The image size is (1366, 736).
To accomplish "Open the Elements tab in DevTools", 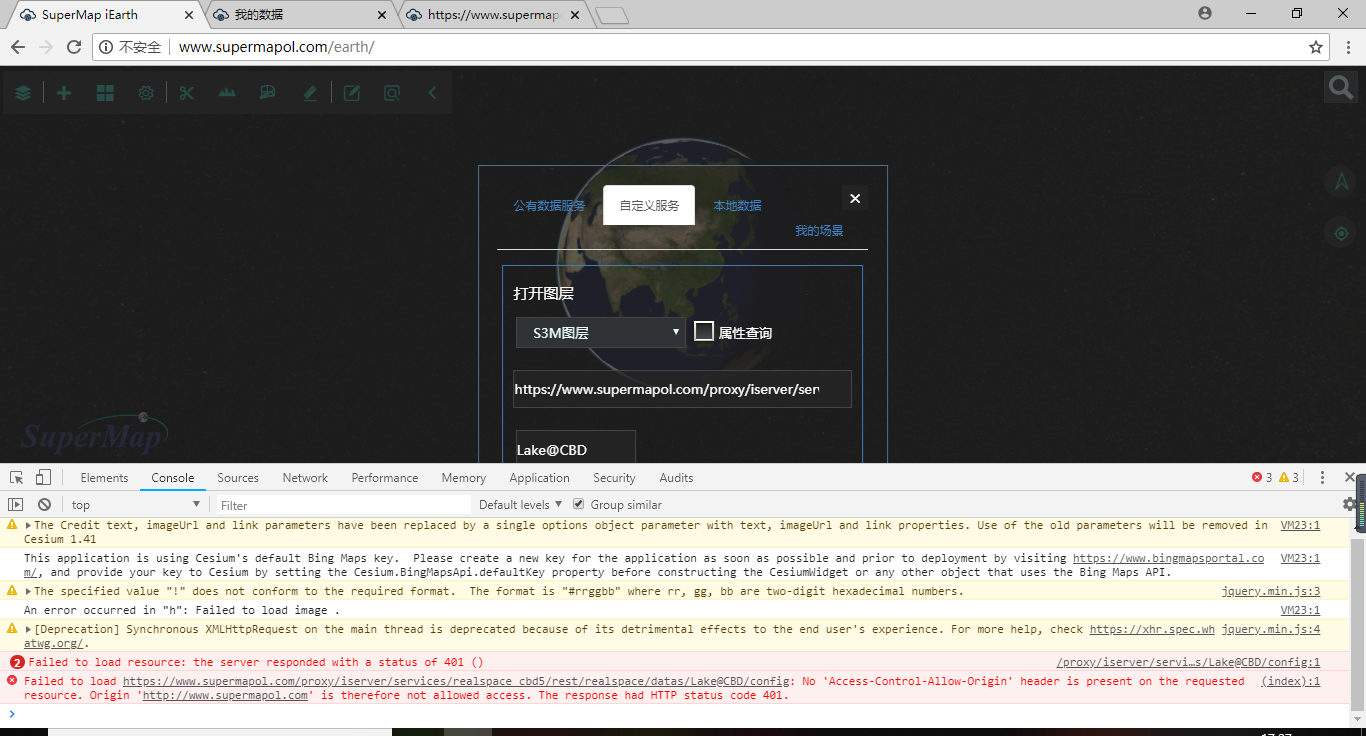I will (104, 478).
